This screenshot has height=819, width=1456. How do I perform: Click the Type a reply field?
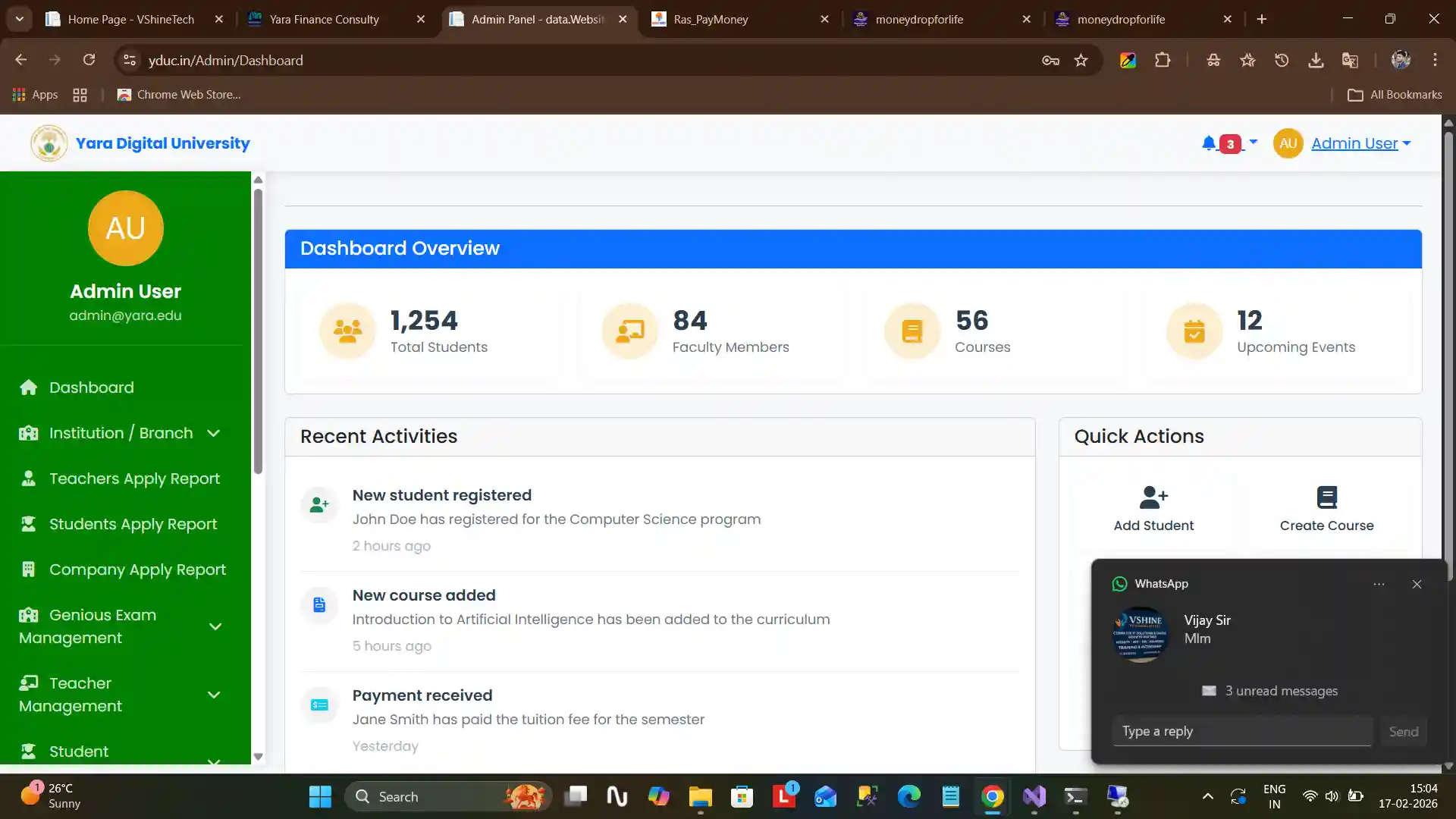click(1241, 731)
